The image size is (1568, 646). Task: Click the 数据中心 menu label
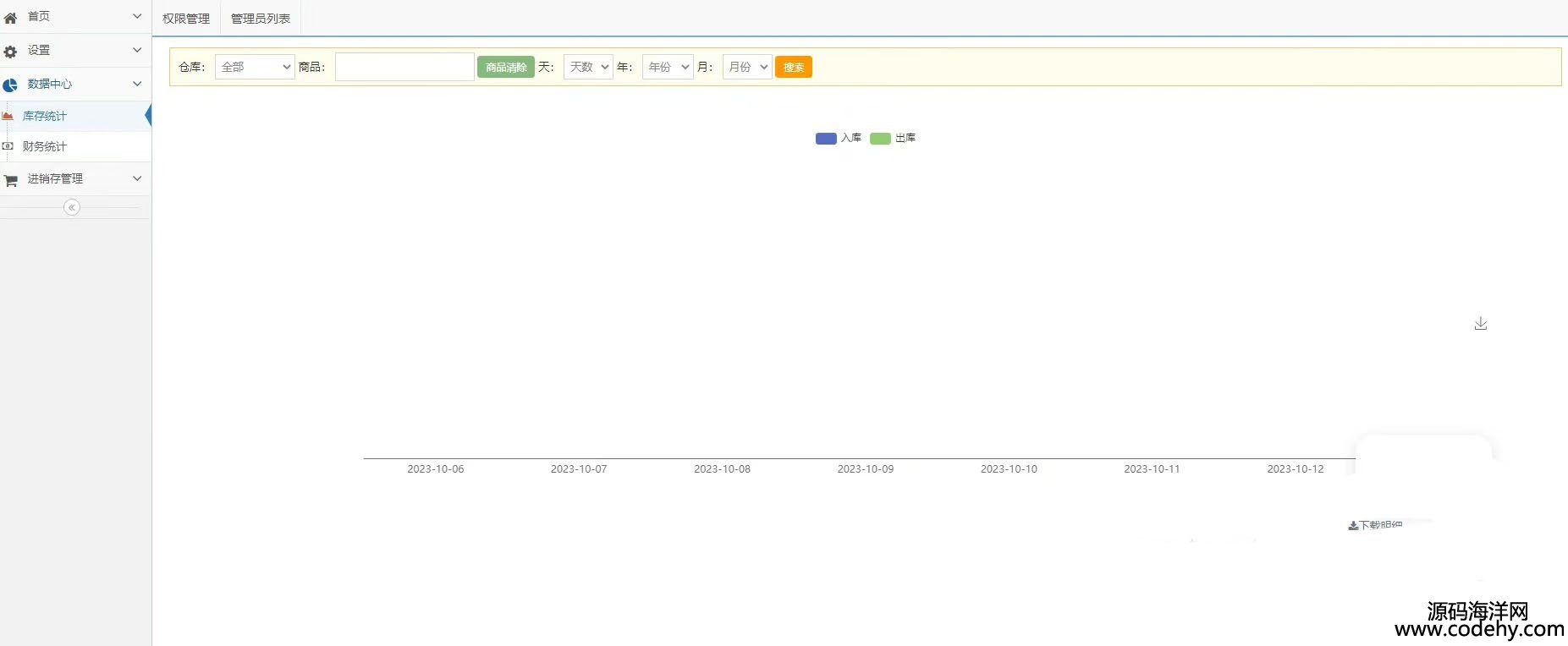pyautogui.click(x=50, y=84)
